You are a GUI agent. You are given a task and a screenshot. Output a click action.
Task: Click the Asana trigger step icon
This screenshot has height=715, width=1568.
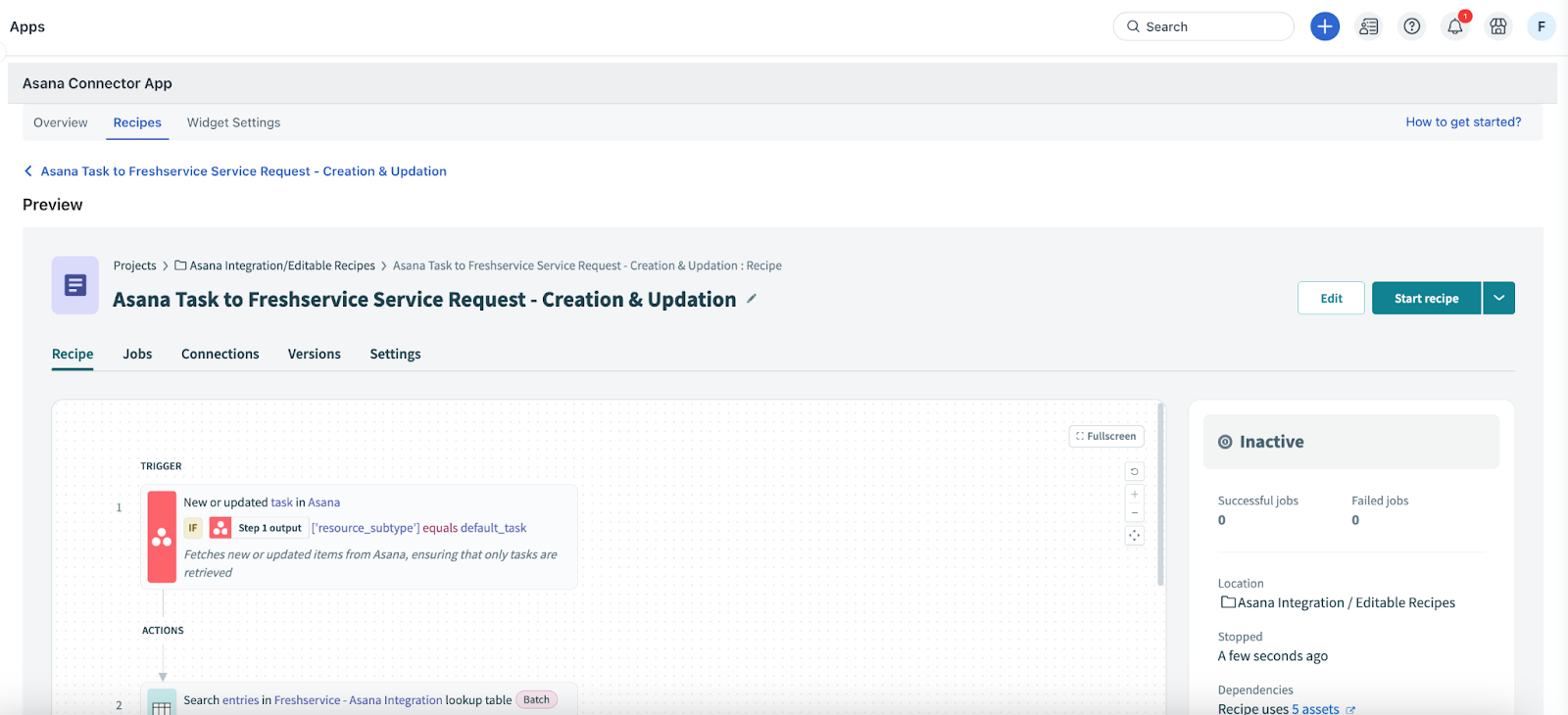(162, 537)
